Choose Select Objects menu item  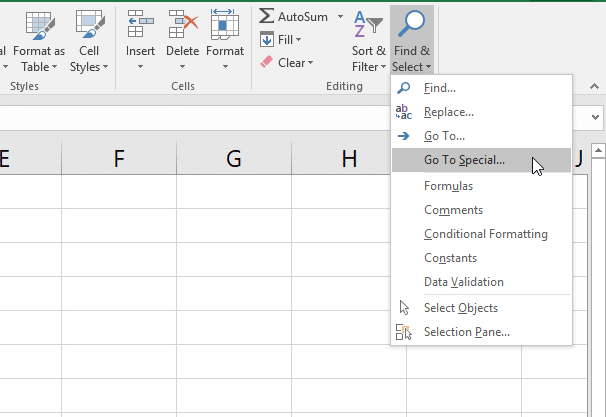click(x=482, y=308)
